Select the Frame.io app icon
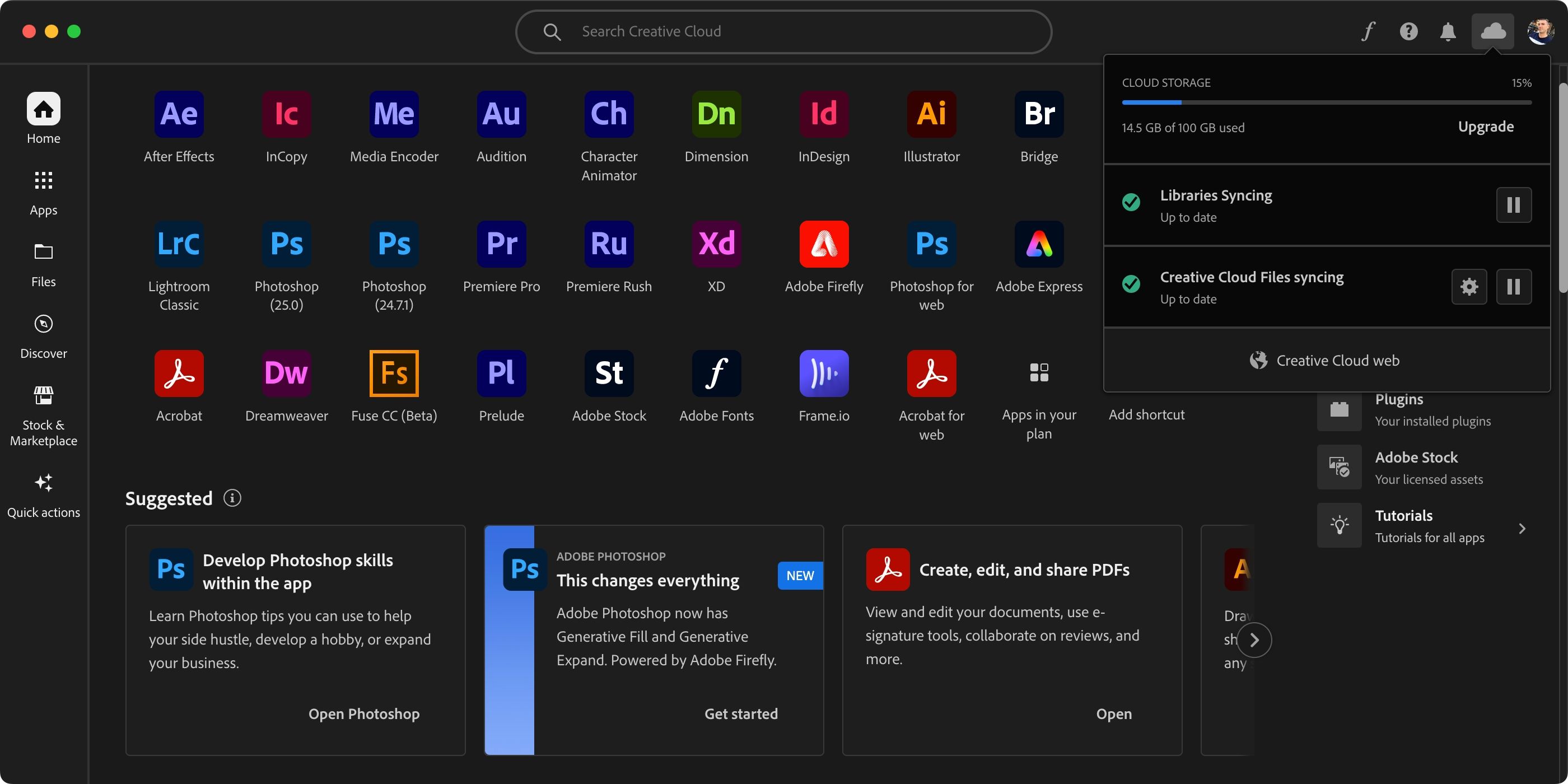Image resolution: width=1568 pixels, height=784 pixels. pyautogui.click(x=824, y=373)
